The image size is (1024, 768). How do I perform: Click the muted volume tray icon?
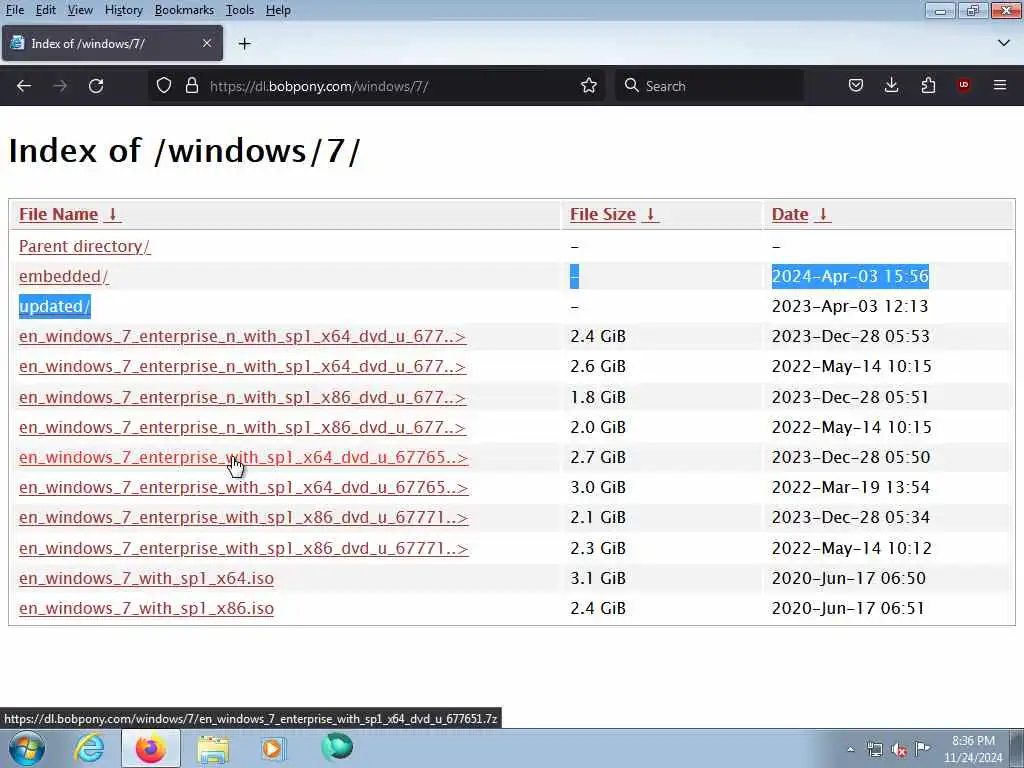(899, 750)
